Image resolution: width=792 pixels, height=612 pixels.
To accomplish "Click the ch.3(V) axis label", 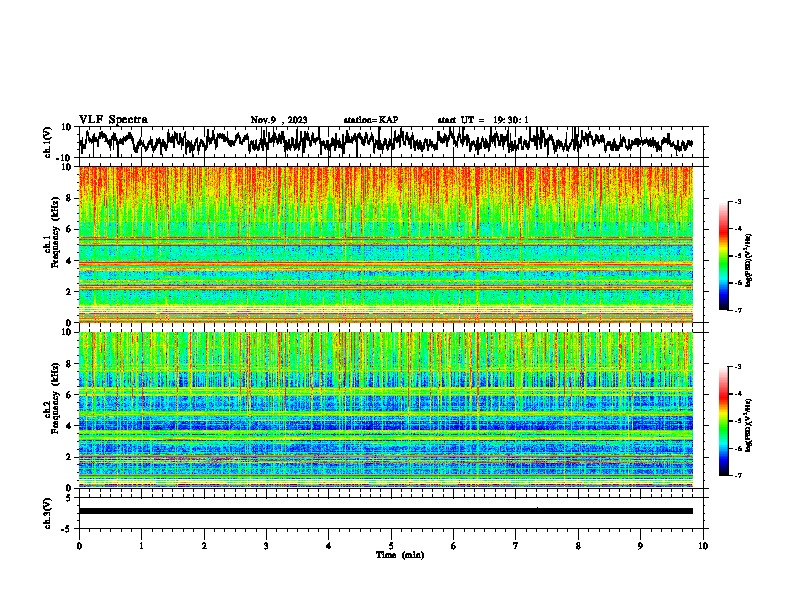I will (x=48, y=514).
